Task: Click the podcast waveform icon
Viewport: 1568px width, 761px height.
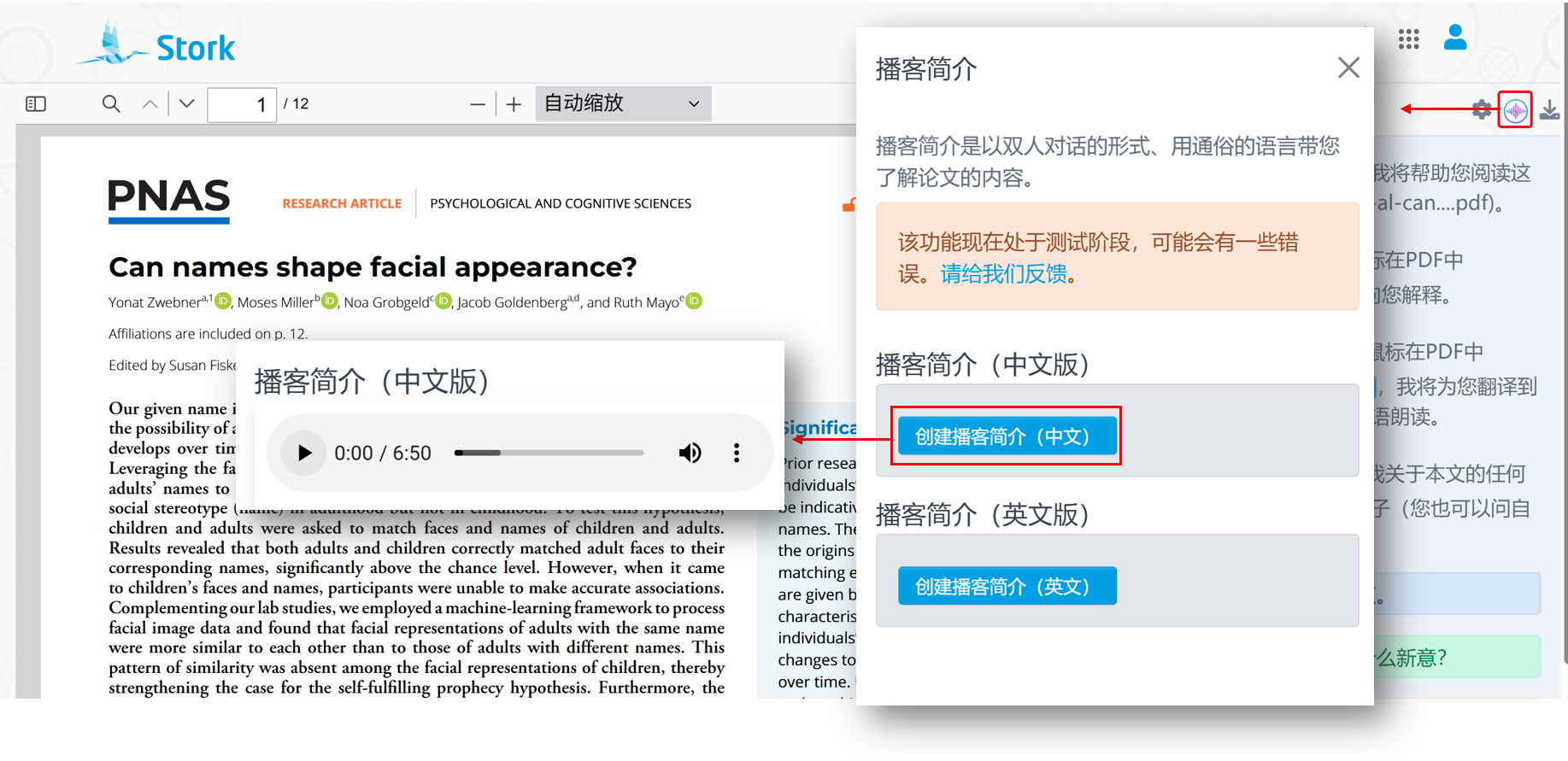Action: [1515, 110]
